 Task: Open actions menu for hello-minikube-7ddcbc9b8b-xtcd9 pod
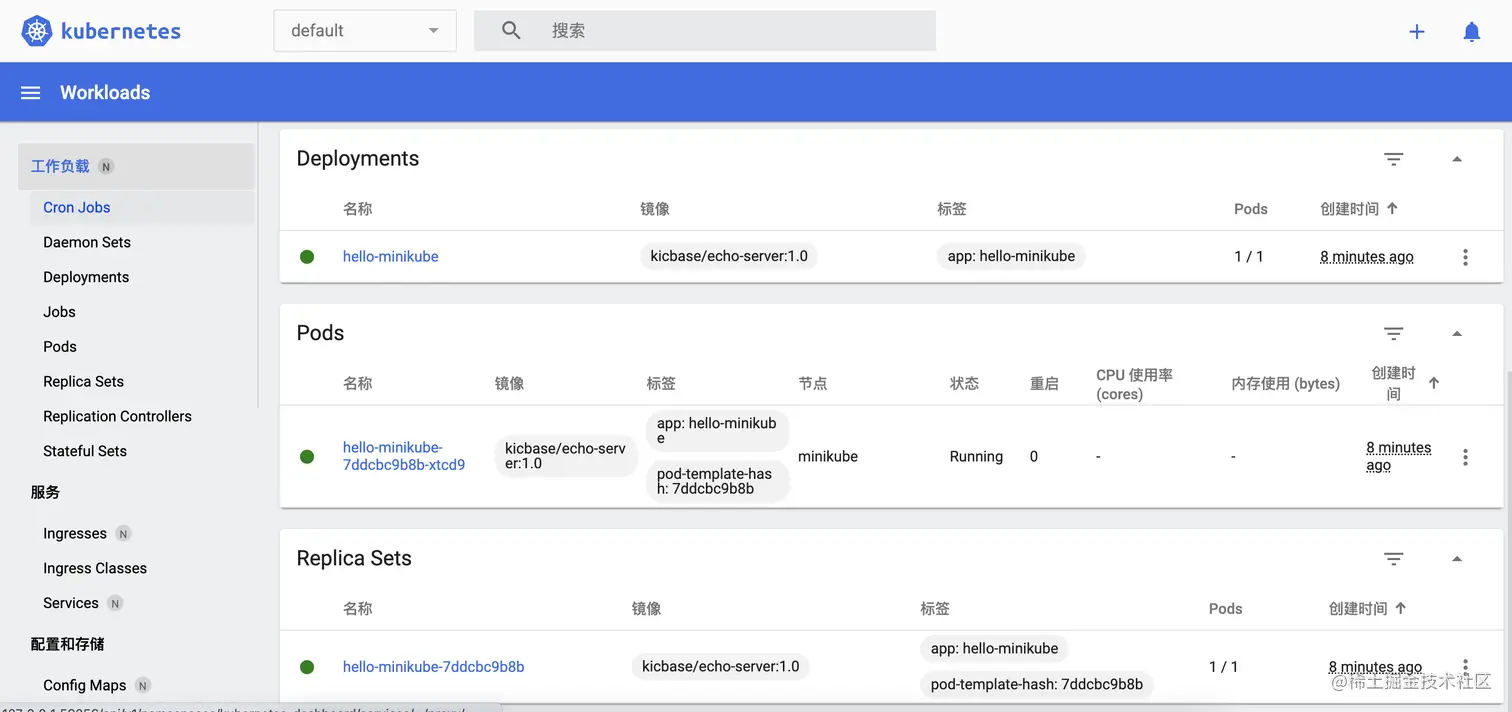[x=1465, y=457]
